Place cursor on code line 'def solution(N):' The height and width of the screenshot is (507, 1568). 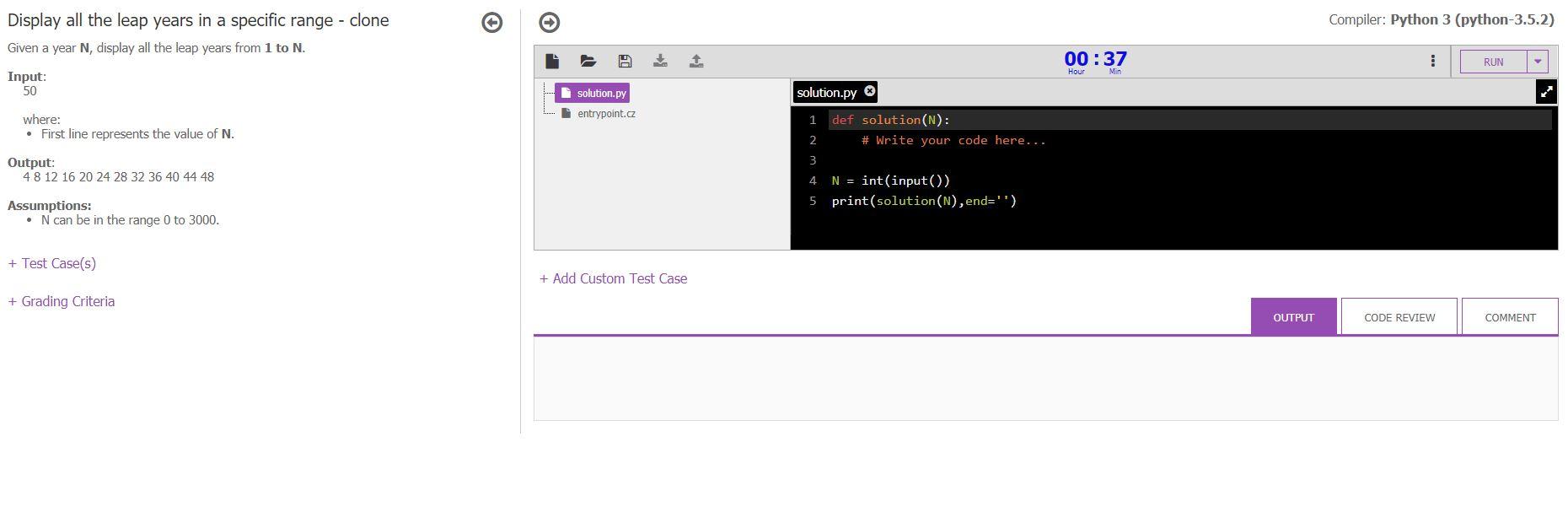point(890,120)
